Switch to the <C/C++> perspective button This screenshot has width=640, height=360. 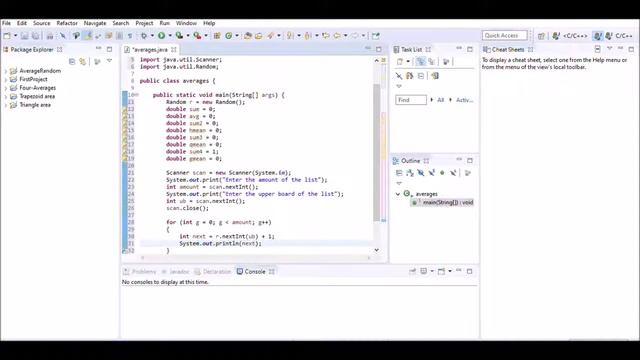(x=570, y=36)
